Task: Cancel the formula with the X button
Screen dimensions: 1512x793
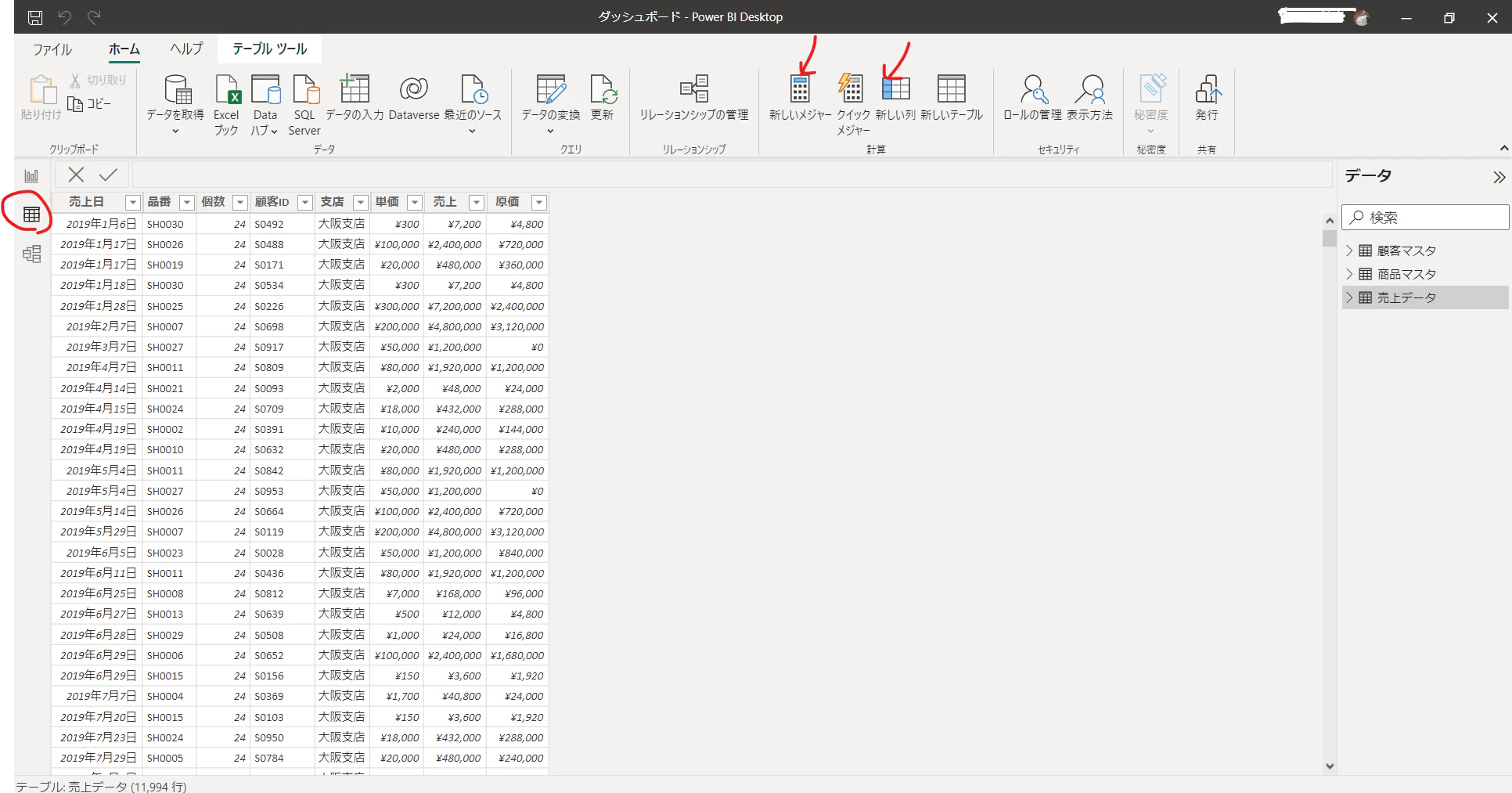Action: pos(76,175)
